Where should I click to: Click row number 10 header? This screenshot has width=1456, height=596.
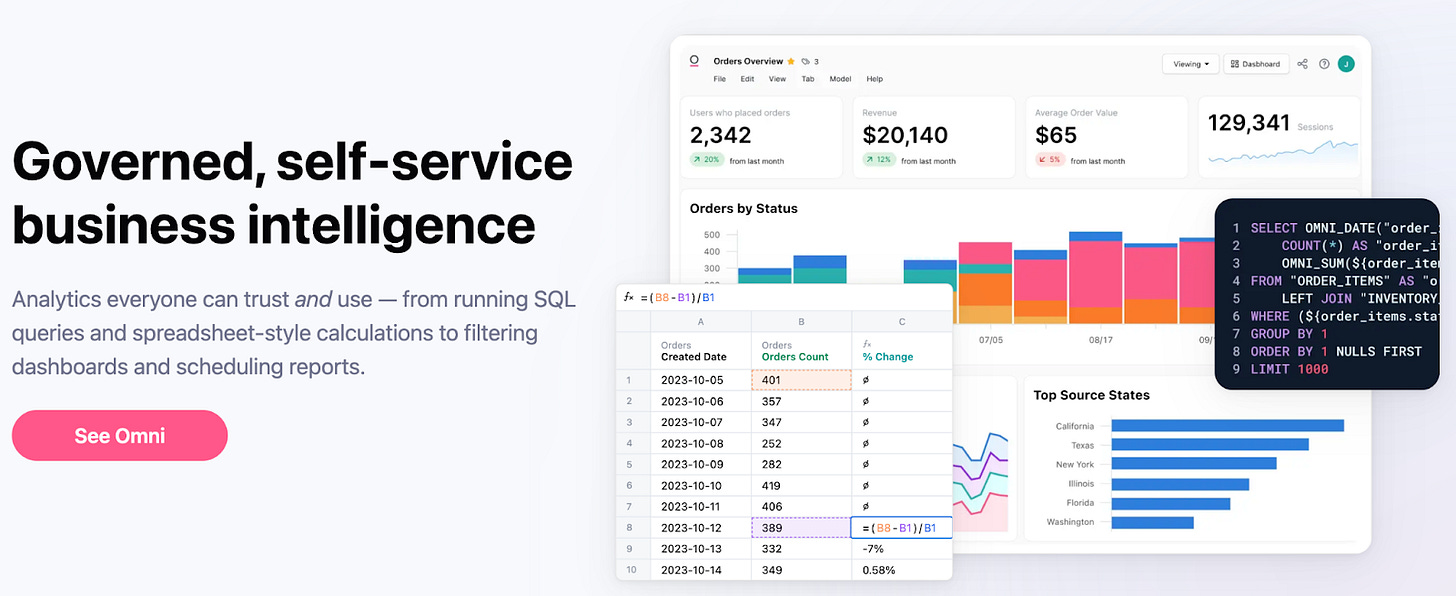pos(632,570)
